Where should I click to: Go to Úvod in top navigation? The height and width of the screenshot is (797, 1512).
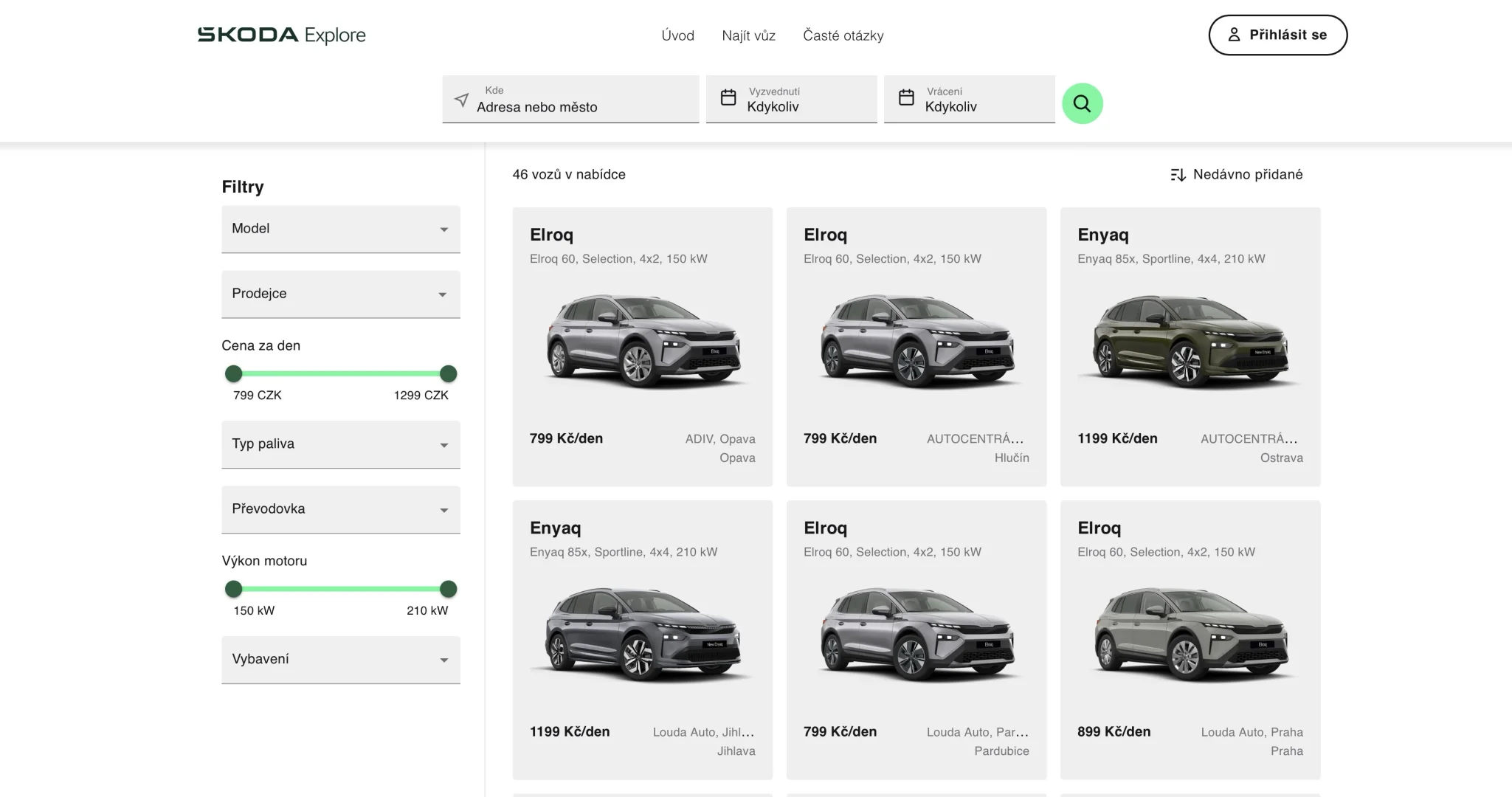(677, 35)
